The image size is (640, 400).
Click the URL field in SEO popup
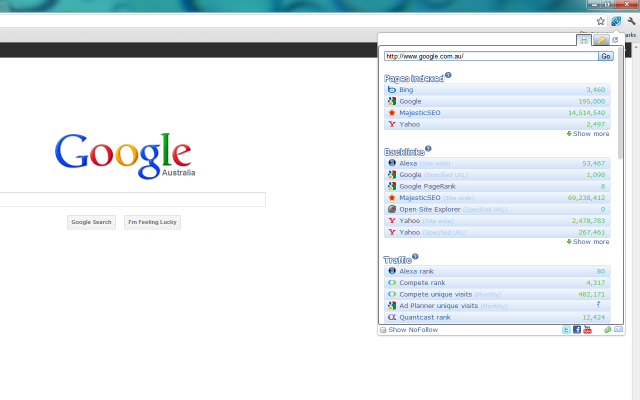coord(491,56)
